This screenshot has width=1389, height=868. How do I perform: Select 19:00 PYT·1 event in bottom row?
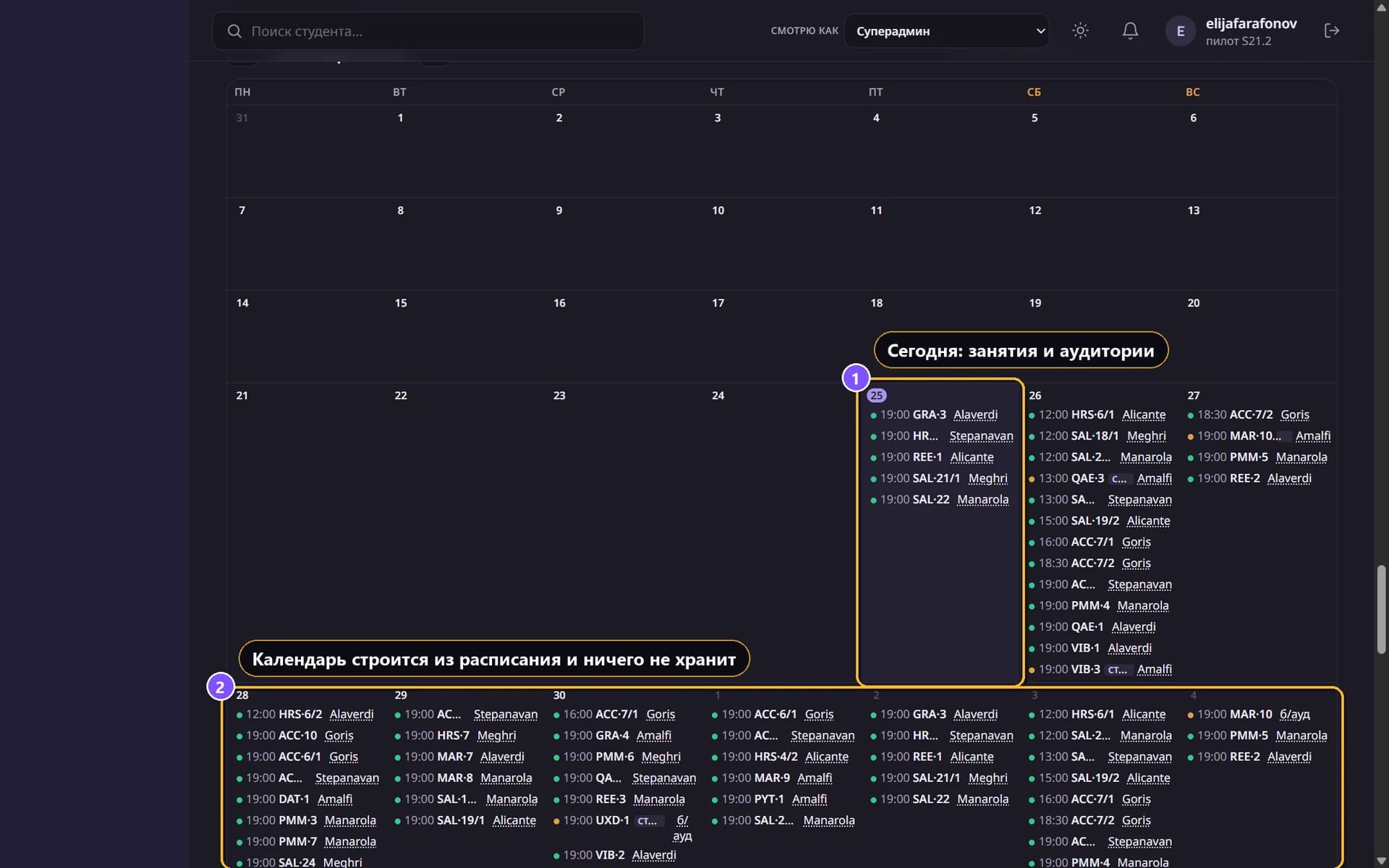click(769, 799)
